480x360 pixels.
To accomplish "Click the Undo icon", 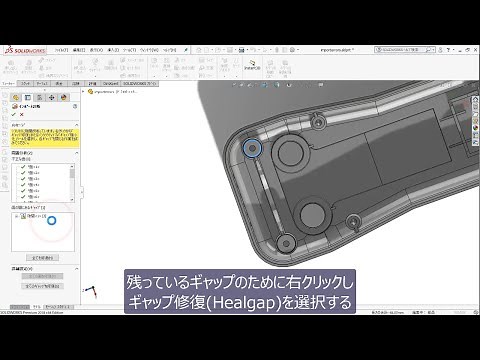I will pyautogui.click(x=253, y=50).
